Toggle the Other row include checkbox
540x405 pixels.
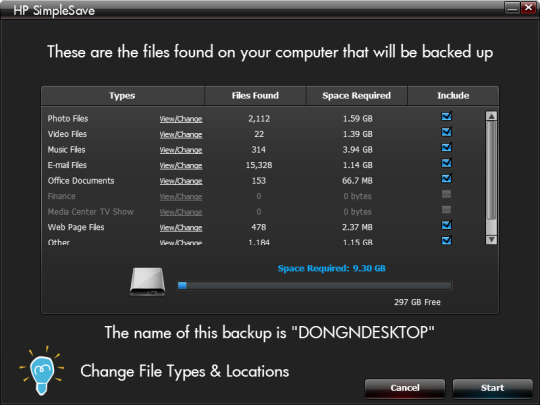point(447,240)
